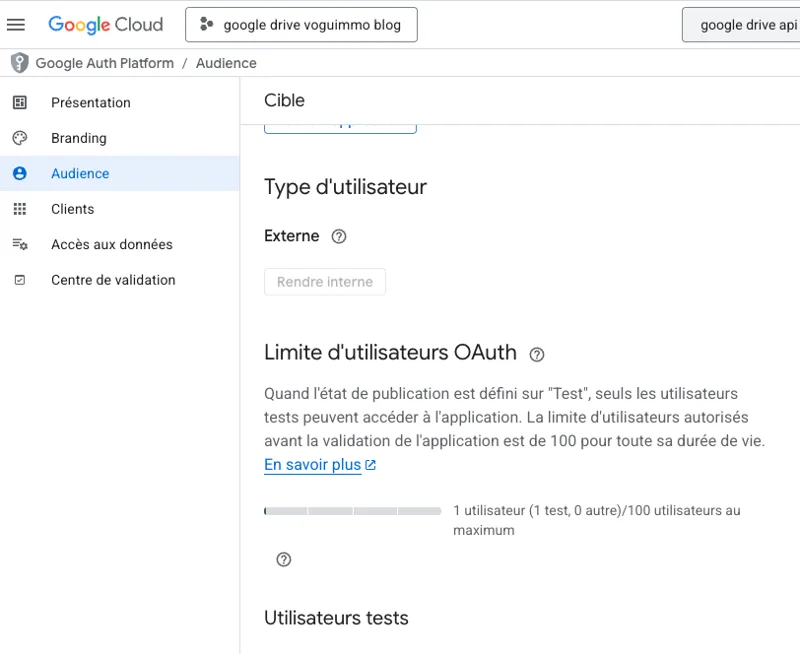This screenshot has height=654, width=800.
Task: Open the project selector google drive voguimmo blog
Action: (x=302, y=24)
